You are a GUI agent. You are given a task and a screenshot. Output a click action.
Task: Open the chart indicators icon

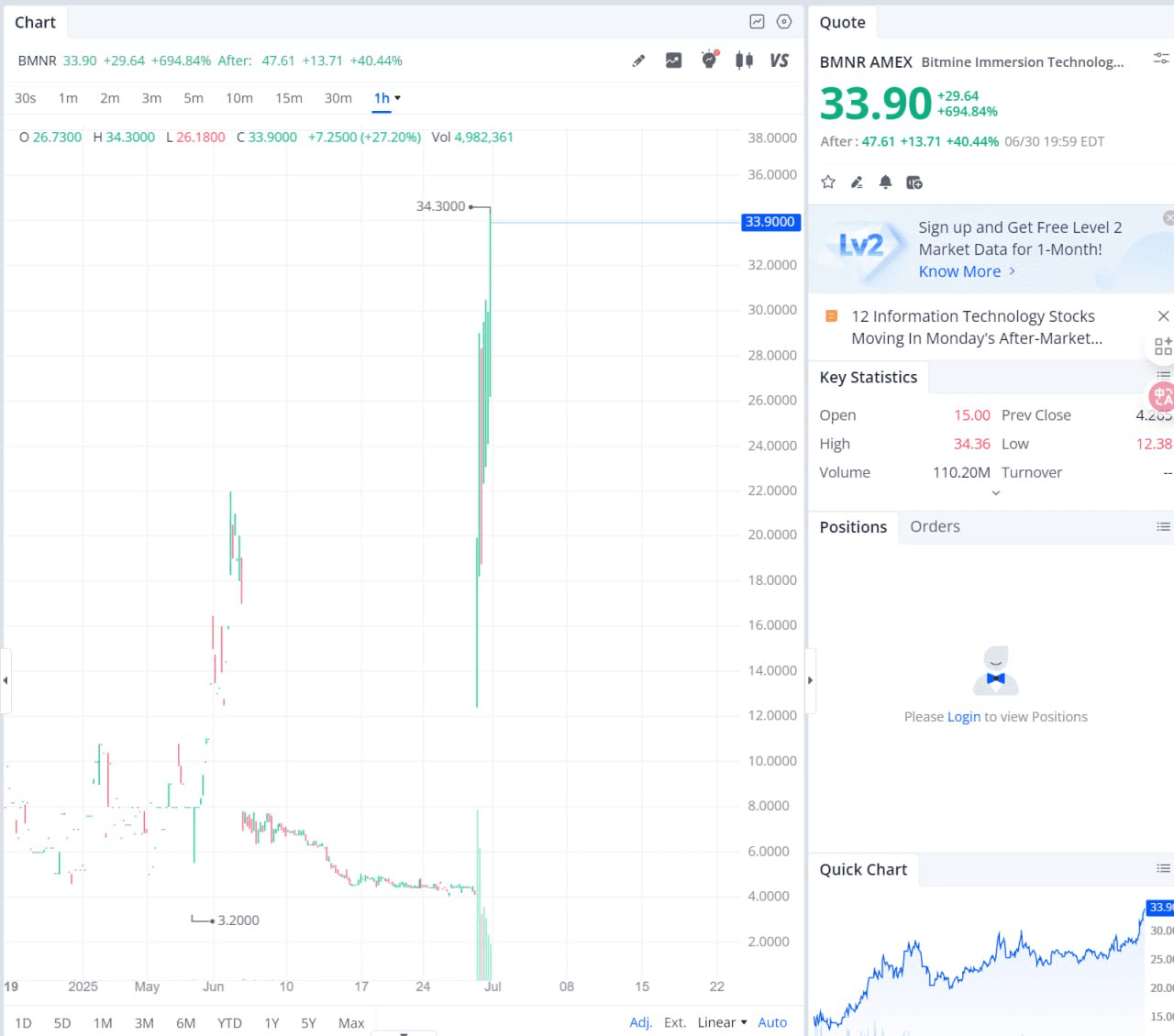[x=673, y=61]
